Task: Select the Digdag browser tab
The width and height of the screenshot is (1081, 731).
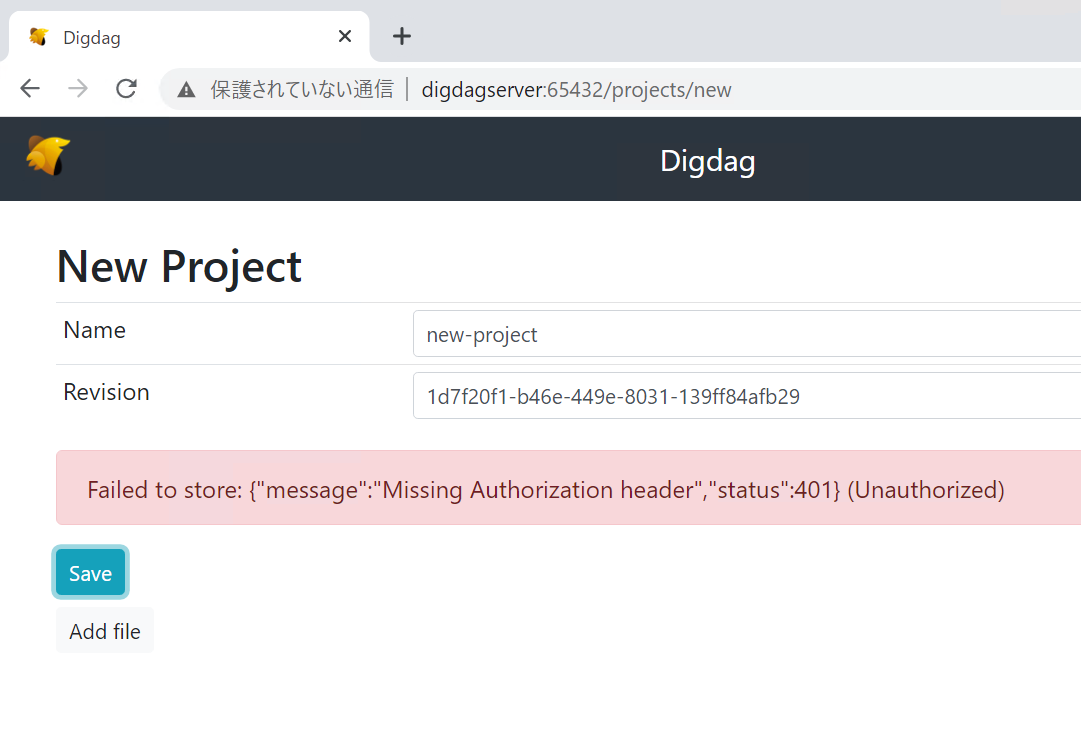Action: (188, 37)
